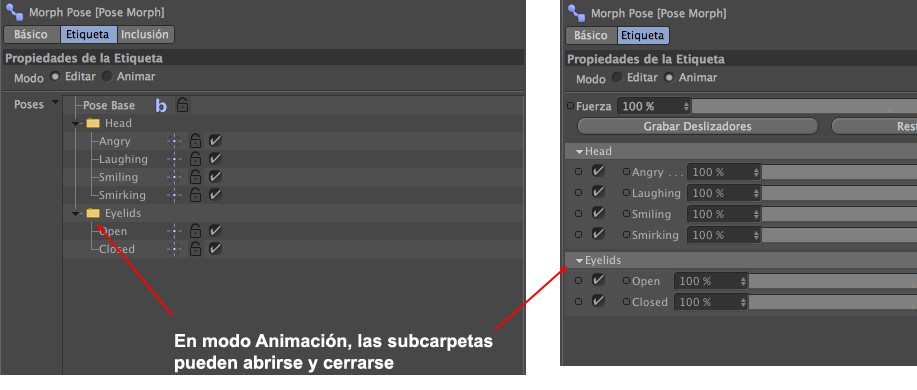The height and width of the screenshot is (390, 917).
Task: Select the Smirking pose name in the tree
Action: pyautogui.click(x=122, y=195)
